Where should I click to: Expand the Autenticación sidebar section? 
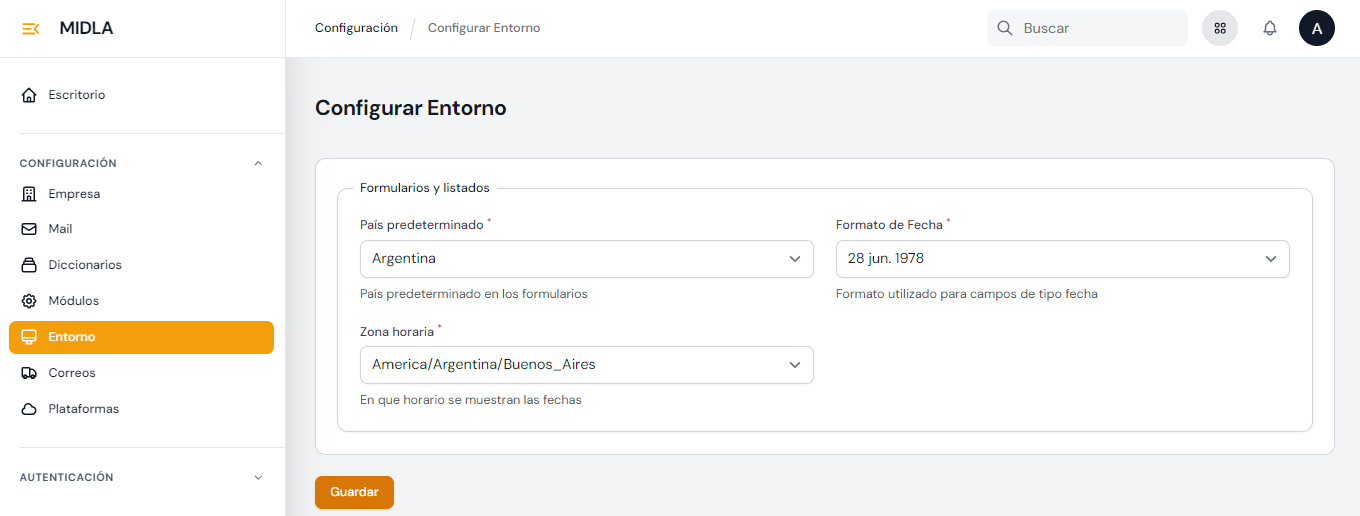coord(258,477)
